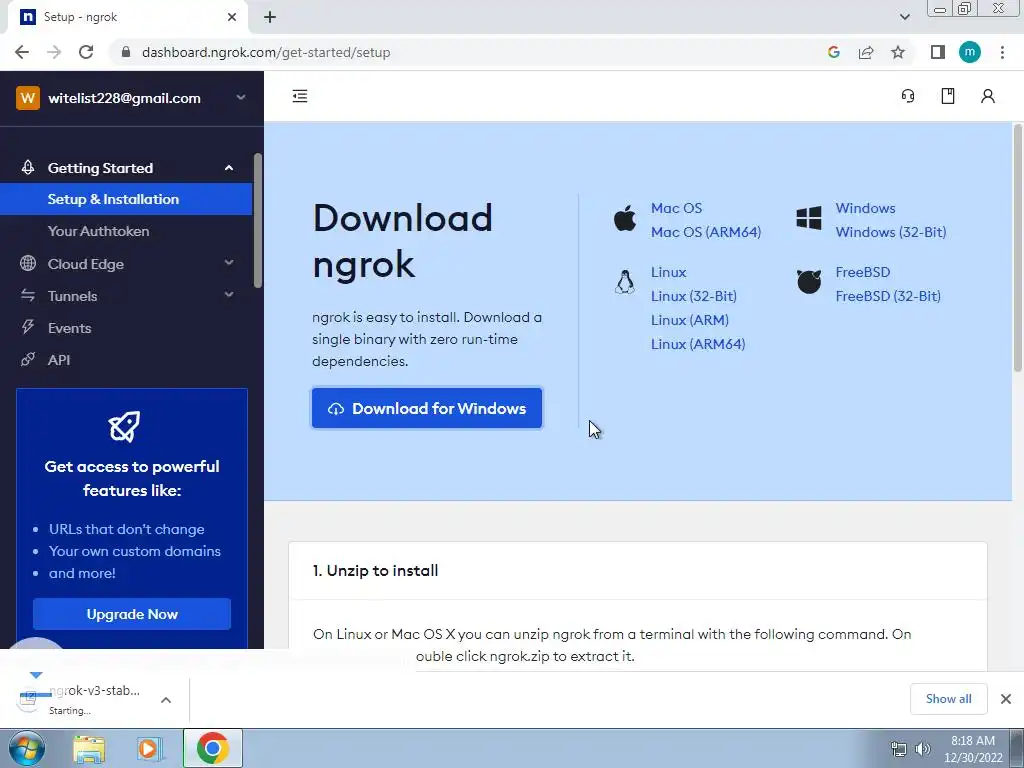Download the FreeBSD (32-Bit) build

pyautogui.click(x=888, y=296)
